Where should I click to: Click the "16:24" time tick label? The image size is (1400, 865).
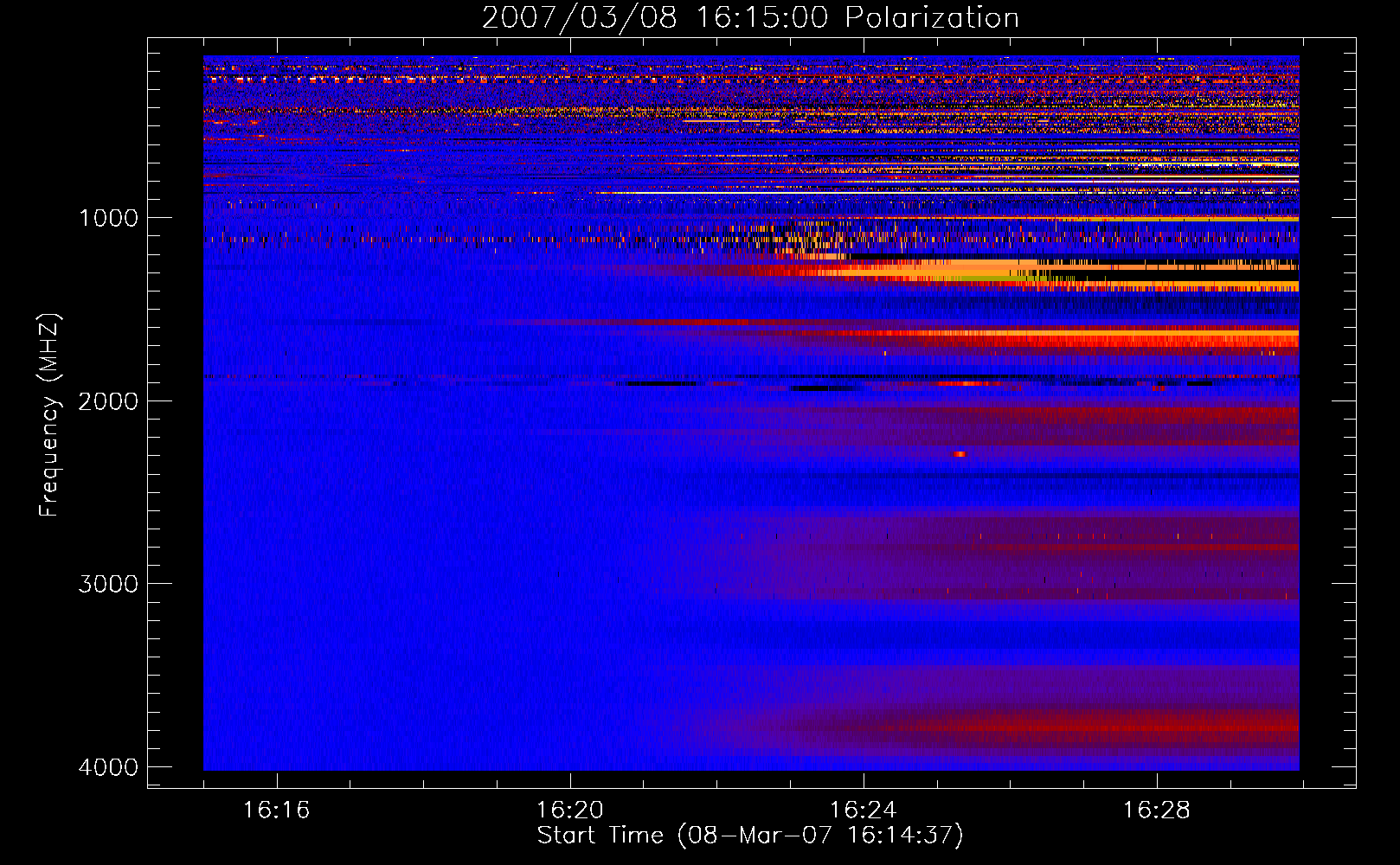pyautogui.click(x=864, y=811)
